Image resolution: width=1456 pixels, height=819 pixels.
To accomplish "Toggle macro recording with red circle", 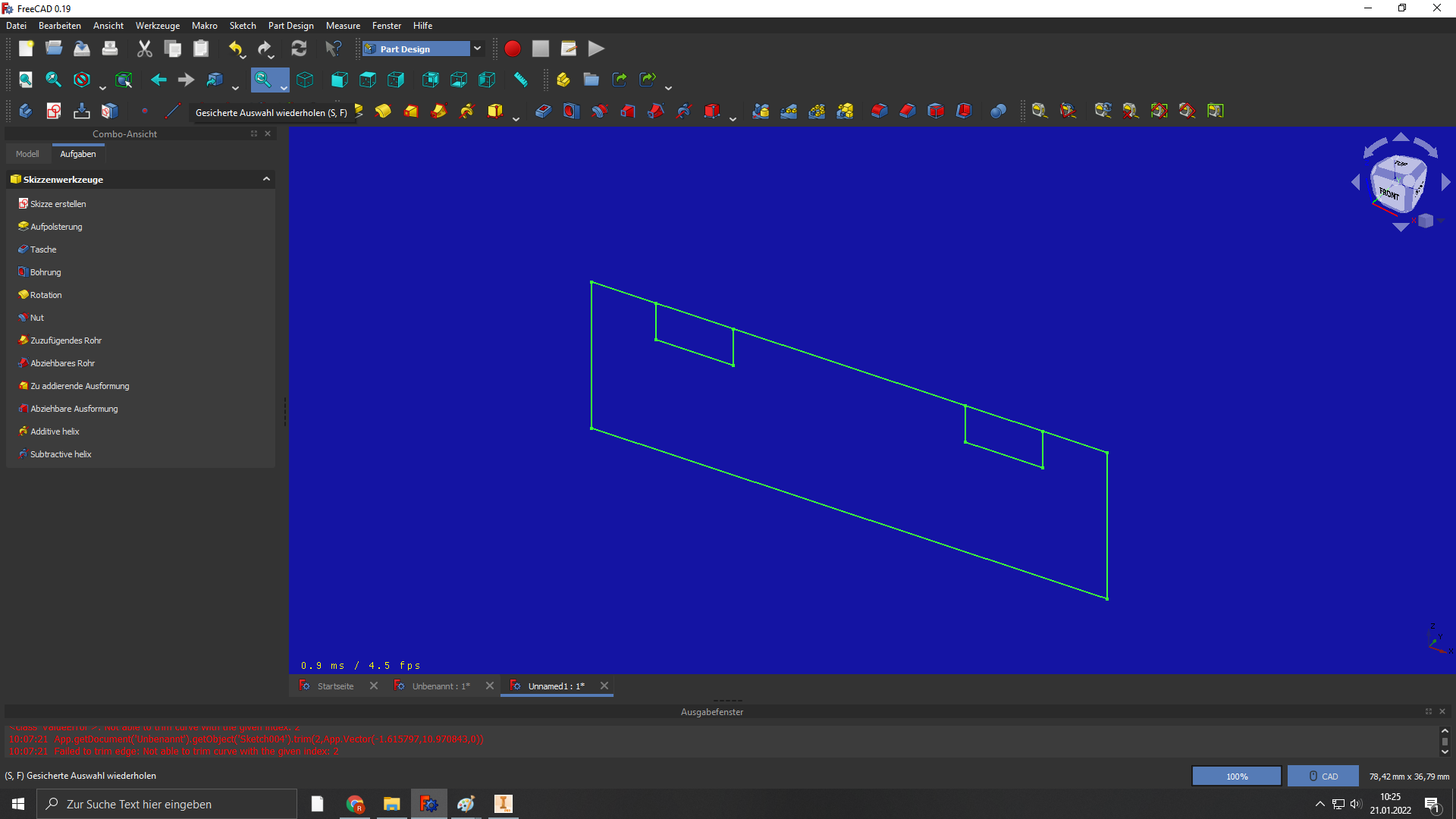I will [x=513, y=49].
